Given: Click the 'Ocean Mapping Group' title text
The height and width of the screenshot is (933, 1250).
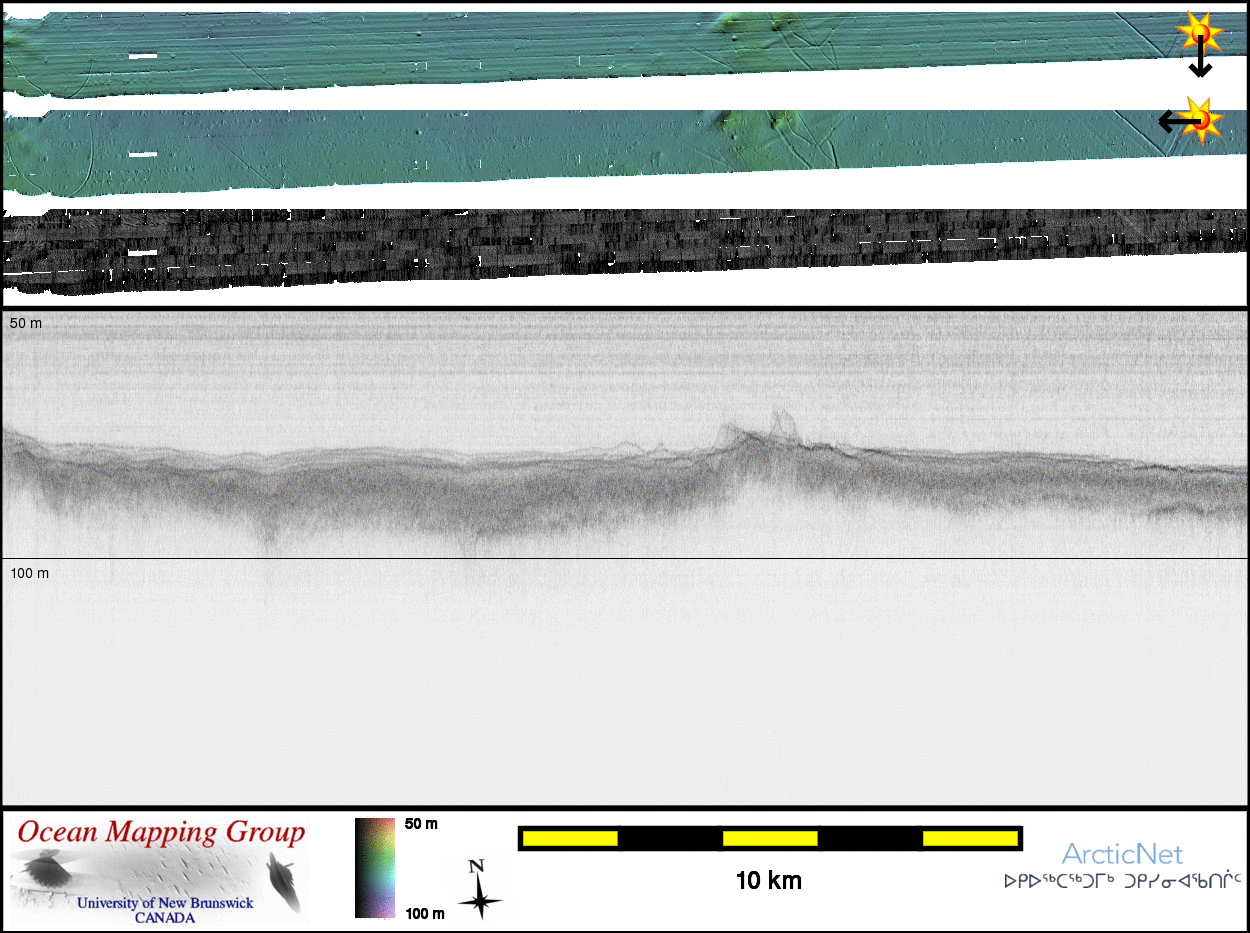Looking at the screenshot, I should pos(161,832).
